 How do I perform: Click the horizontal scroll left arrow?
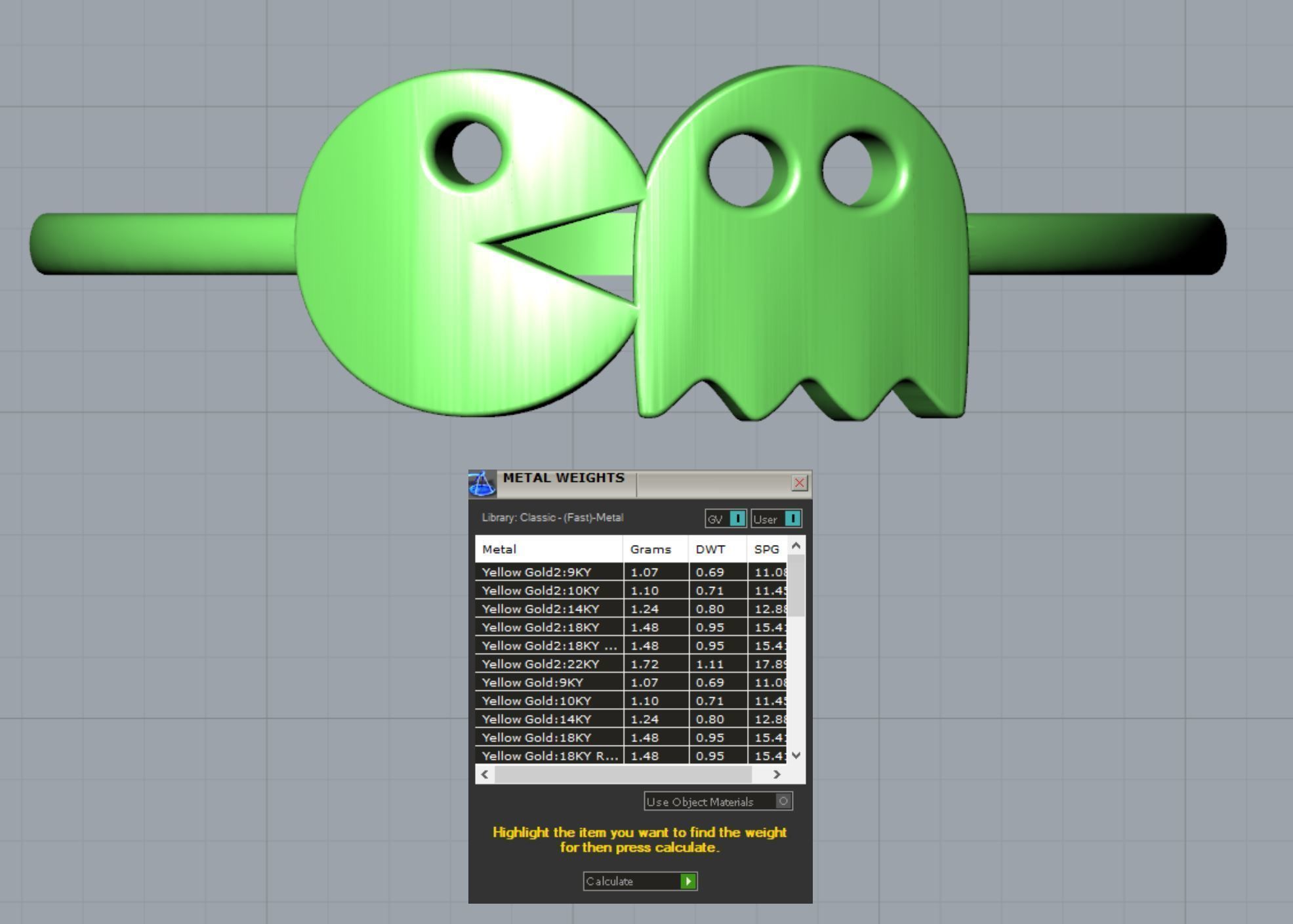(485, 774)
